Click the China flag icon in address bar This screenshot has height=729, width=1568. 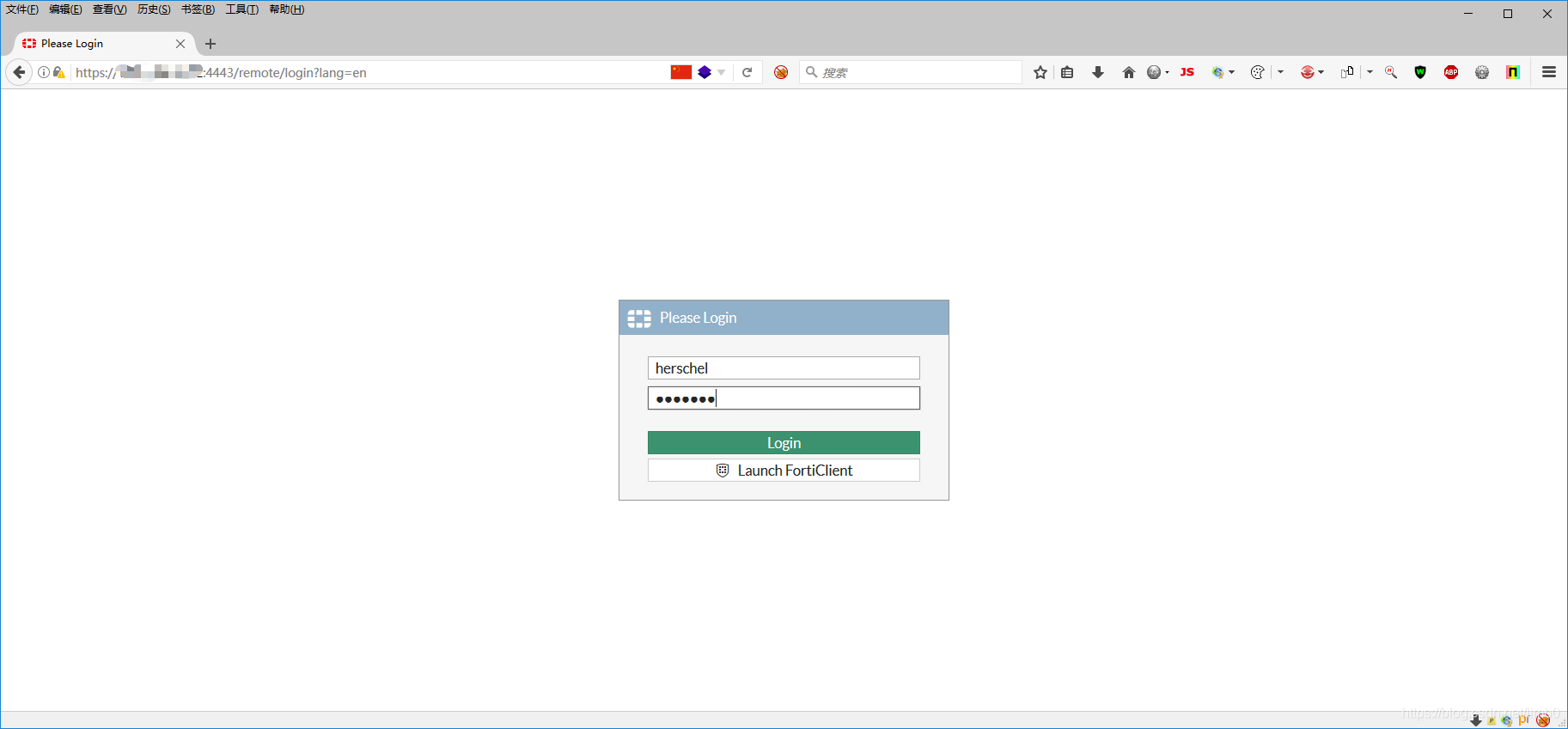pyautogui.click(x=681, y=72)
